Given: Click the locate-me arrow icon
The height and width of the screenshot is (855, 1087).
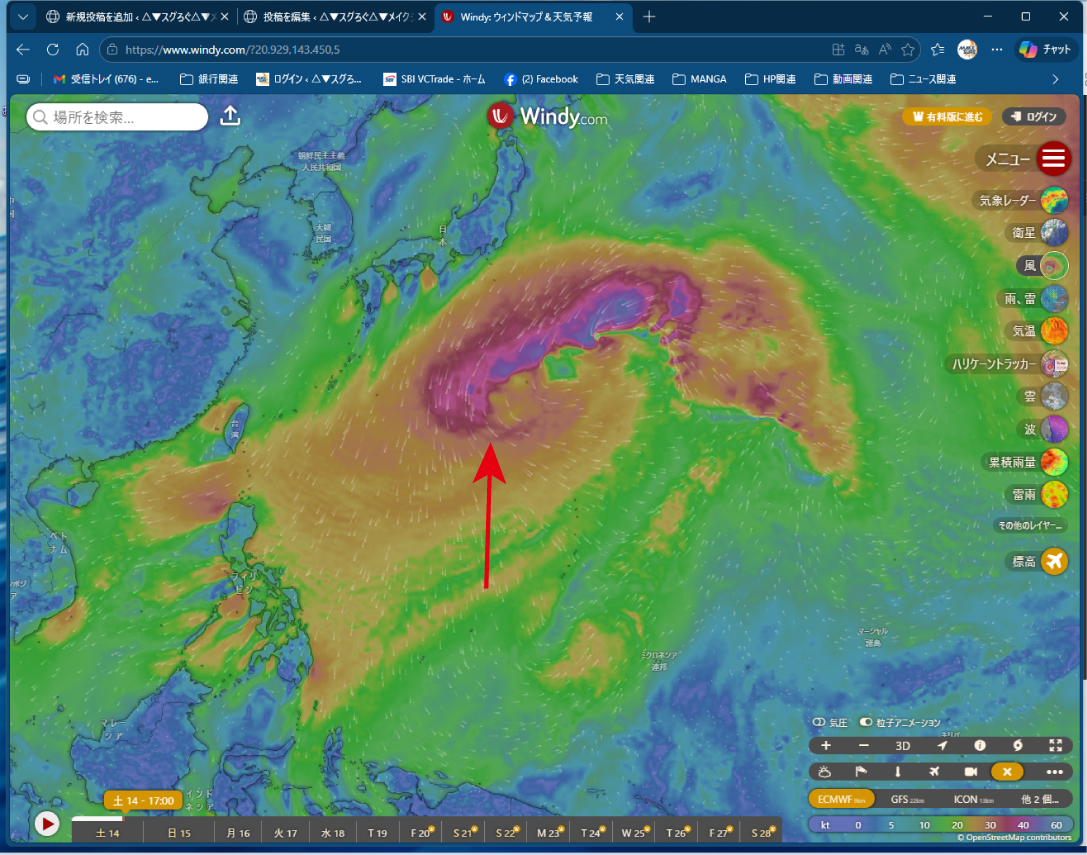Looking at the screenshot, I should tap(941, 745).
